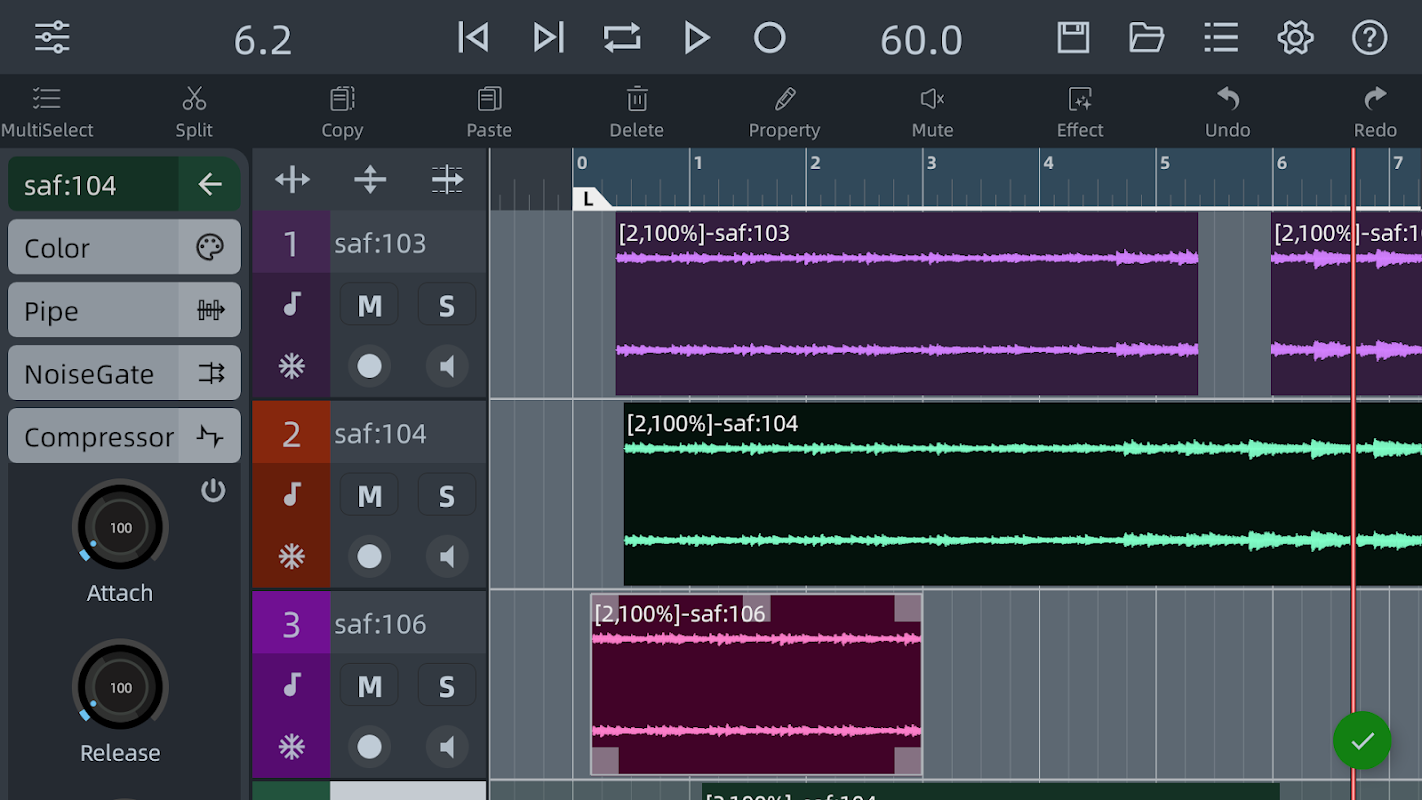1422x800 pixels.
Task: Open the Effect tool
Action: (x=1080, y=111)
